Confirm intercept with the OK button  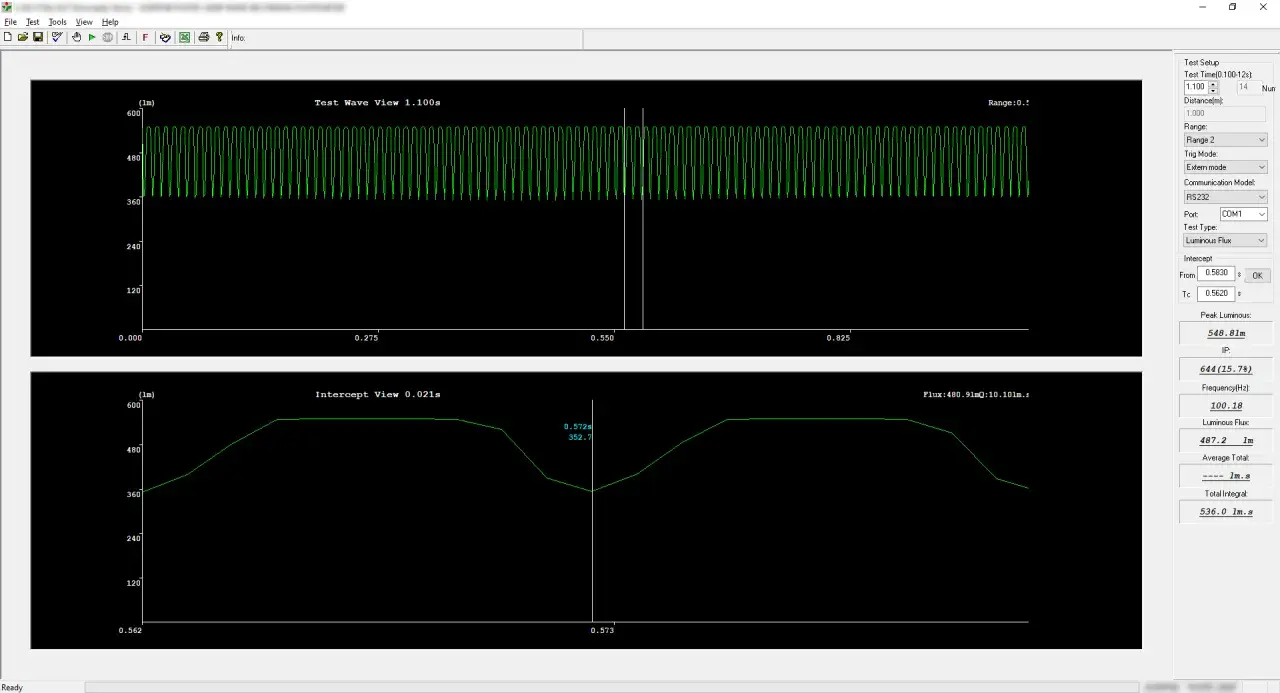coord(1257,275)
